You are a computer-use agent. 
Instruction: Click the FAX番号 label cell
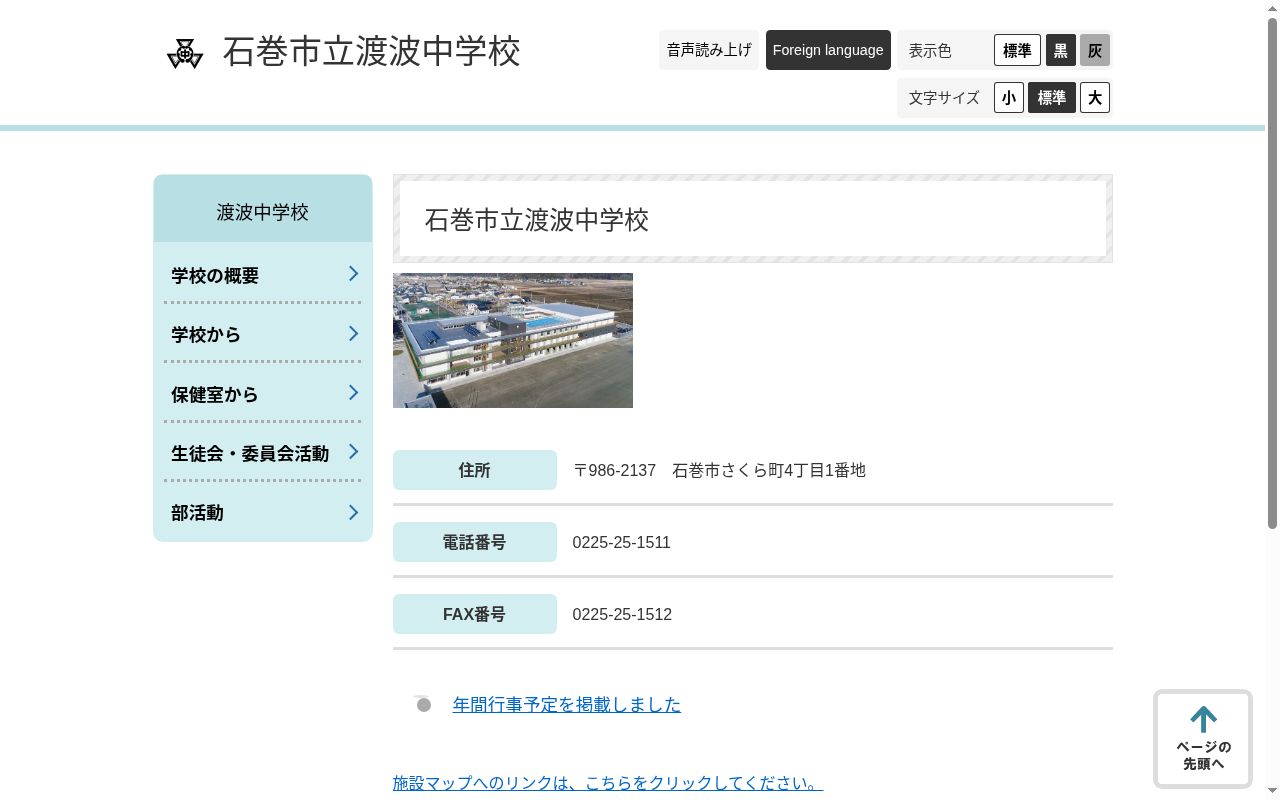tap(475, 614)
